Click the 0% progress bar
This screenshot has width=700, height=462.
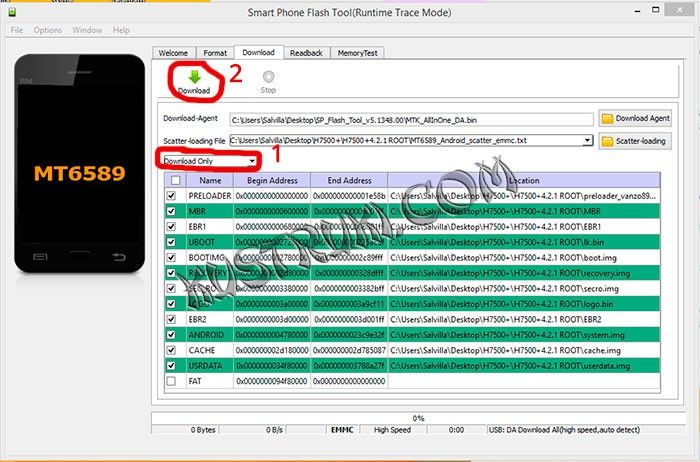coord(418,418)
